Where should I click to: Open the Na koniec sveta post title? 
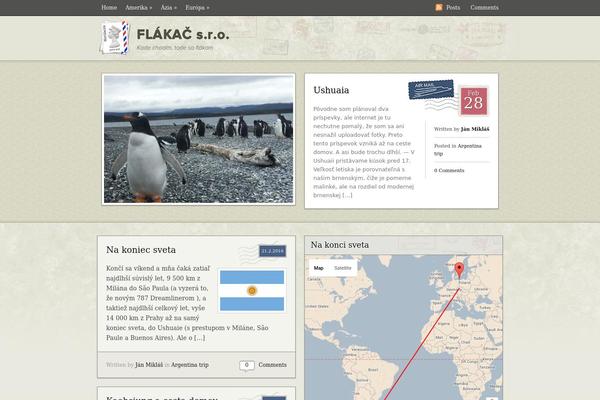(x=141, y=250)
